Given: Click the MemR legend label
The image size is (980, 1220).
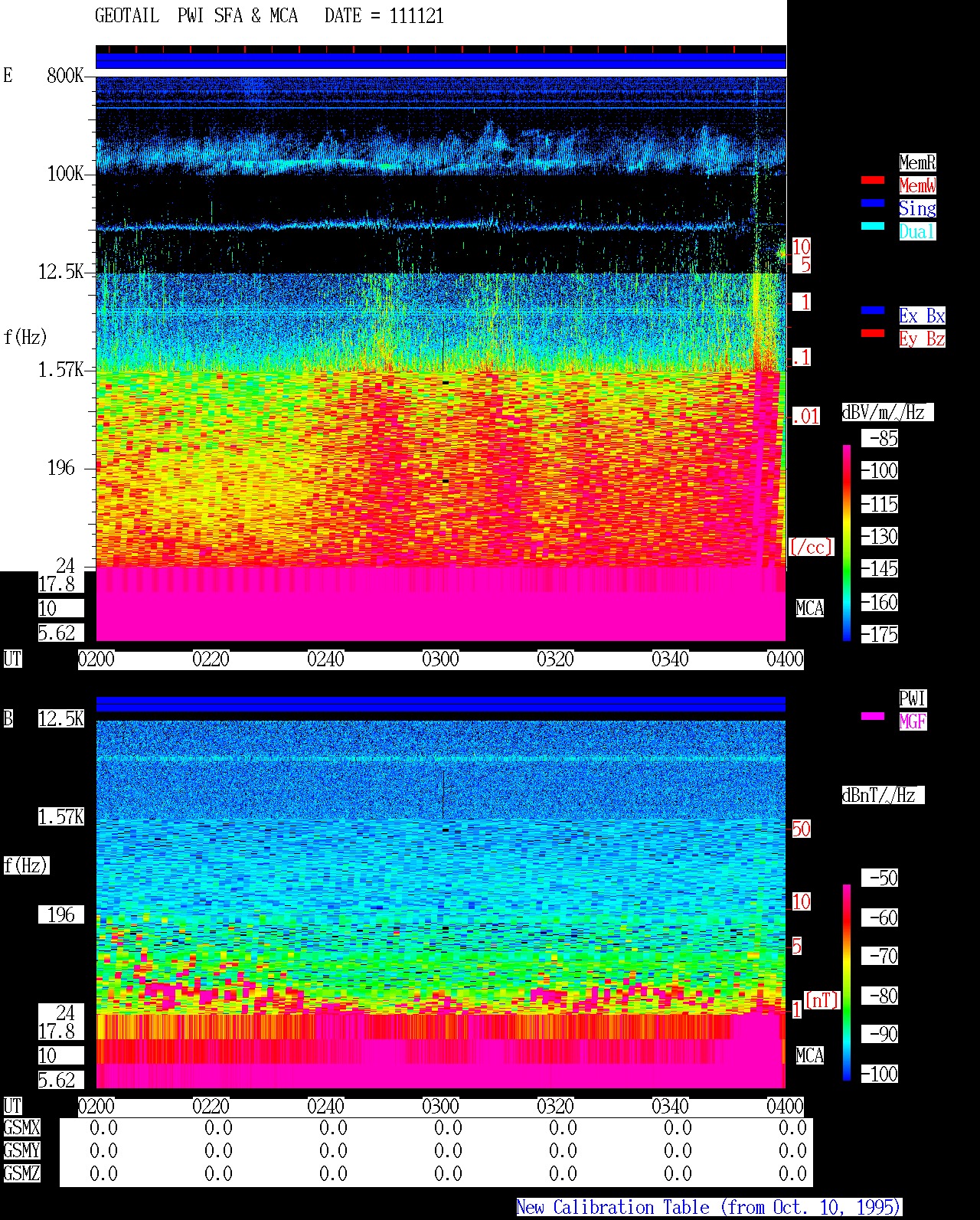Looking at the screenshot, I should tap(917, 162).
